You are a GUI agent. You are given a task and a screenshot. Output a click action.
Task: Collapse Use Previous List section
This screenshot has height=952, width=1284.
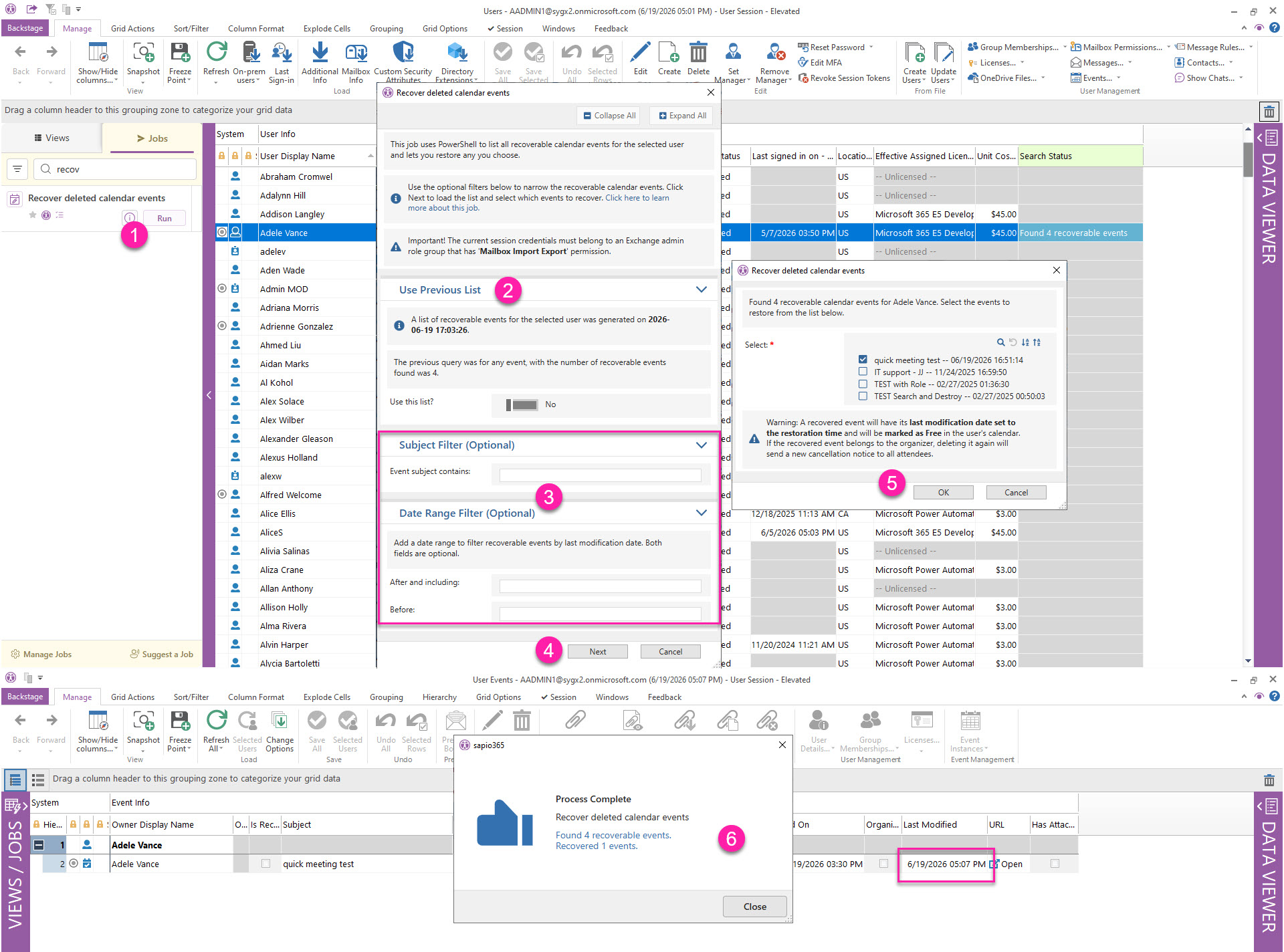[x=701, y=289]
